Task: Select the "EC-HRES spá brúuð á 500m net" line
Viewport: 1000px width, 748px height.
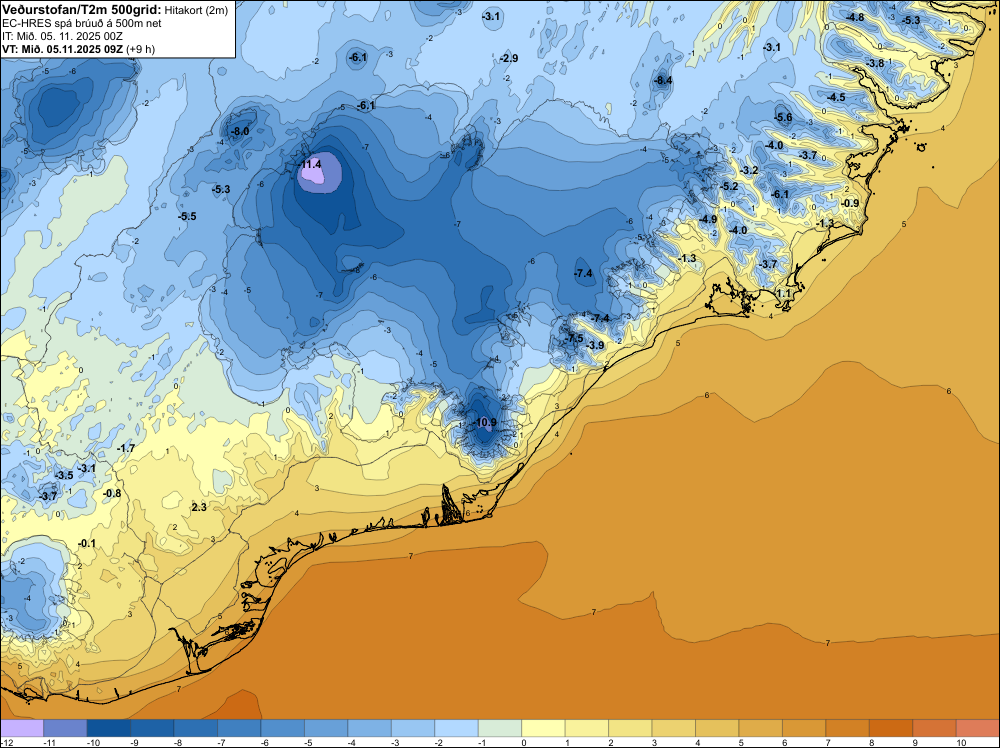Action: (82, 23)
